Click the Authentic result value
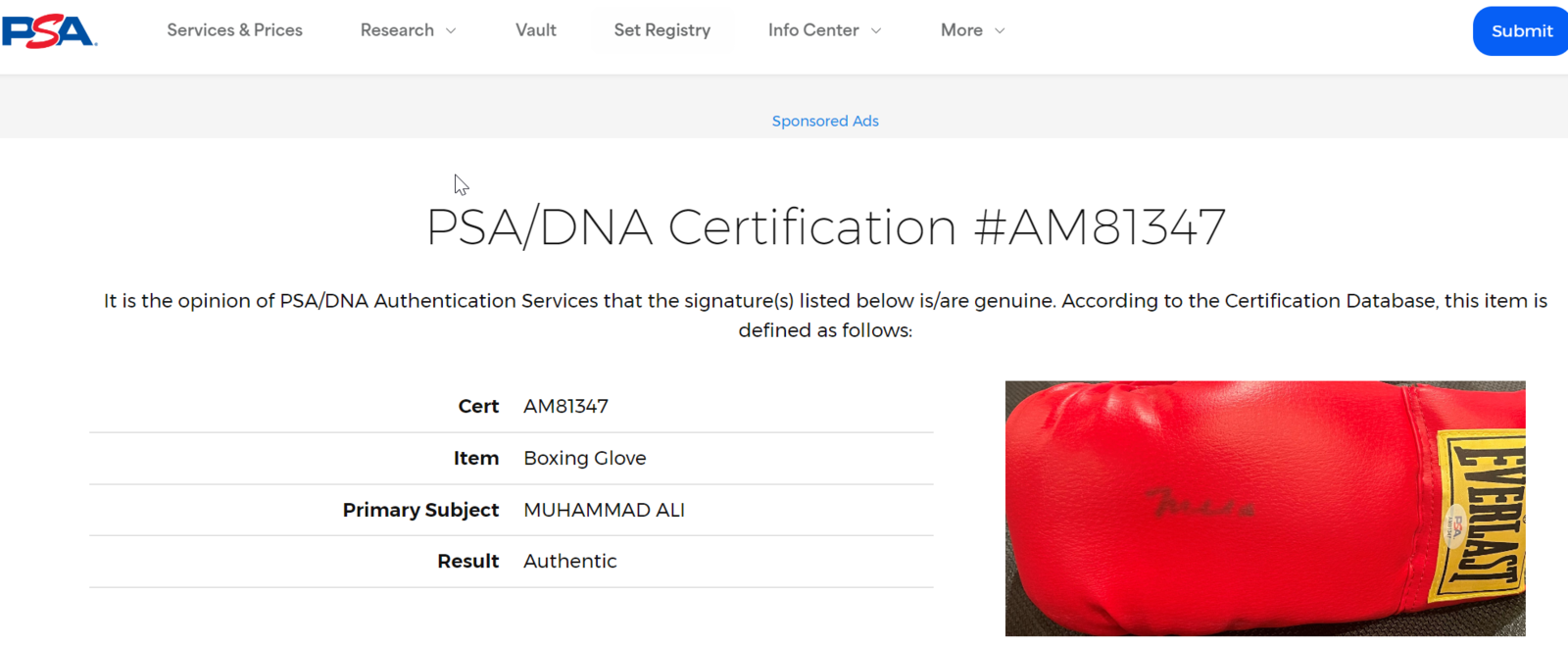1568x646 pixels. point(570,561)
